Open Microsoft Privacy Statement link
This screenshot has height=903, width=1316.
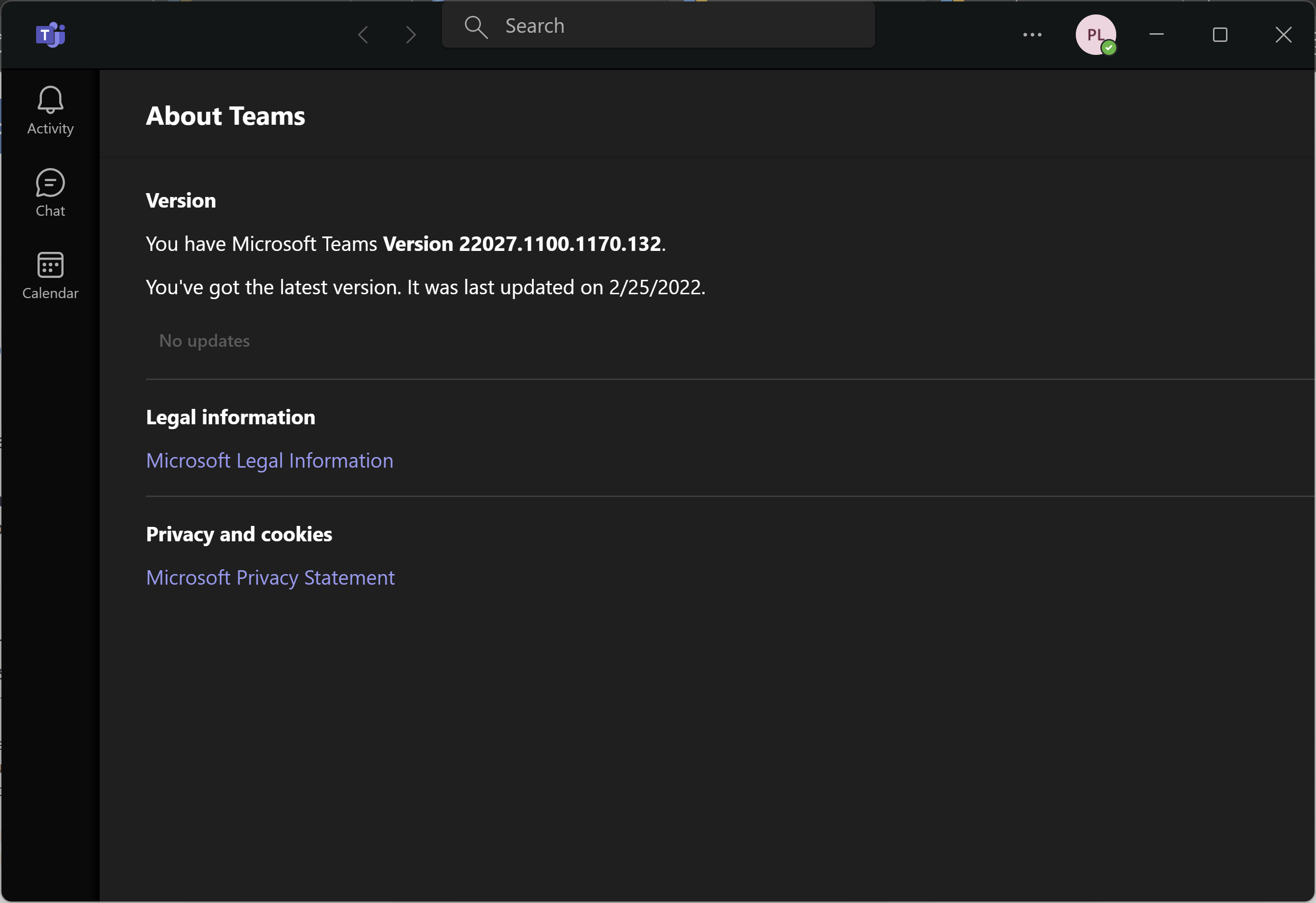point(270,577)
